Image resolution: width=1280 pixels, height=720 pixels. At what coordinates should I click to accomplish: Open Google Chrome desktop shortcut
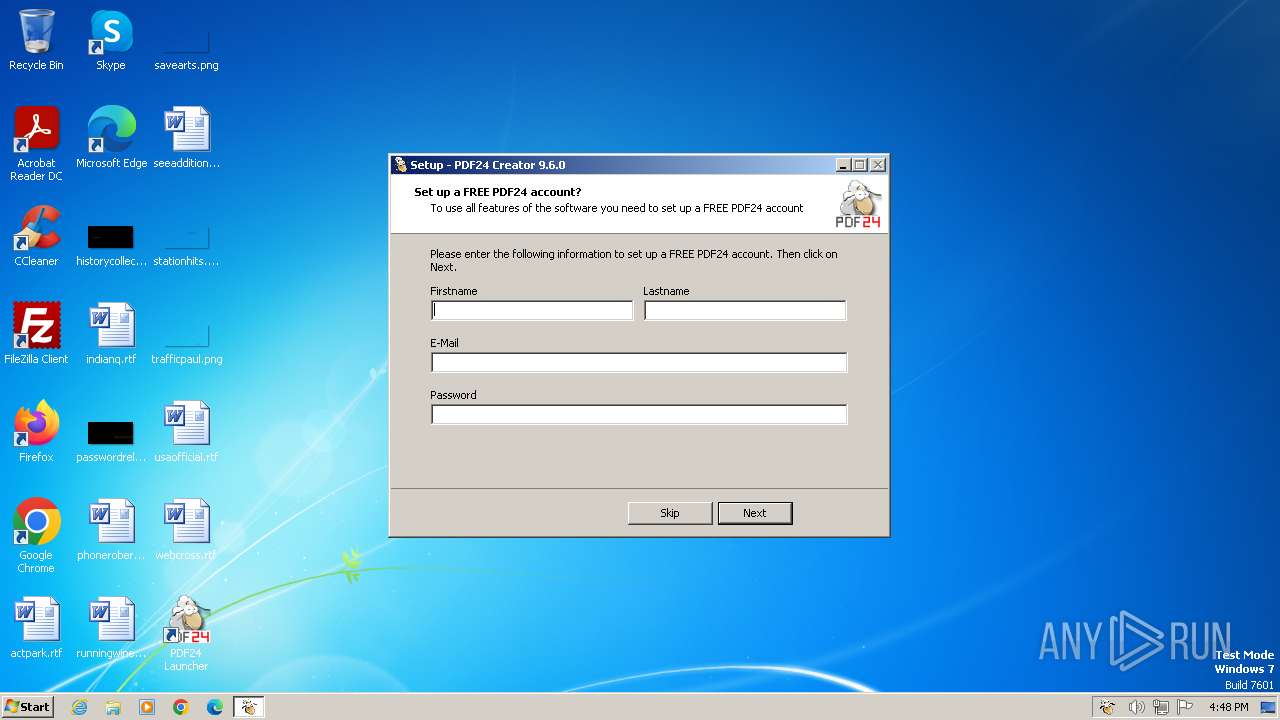[36, 535]
